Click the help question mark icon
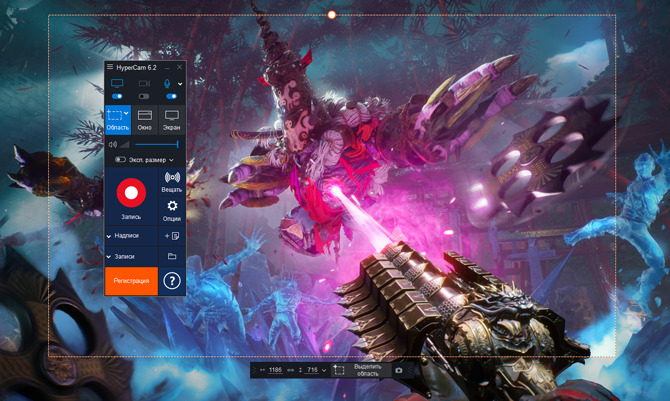The height and width of the screenshot is (401, 670). pyautogui.click(x=171, y=281)
